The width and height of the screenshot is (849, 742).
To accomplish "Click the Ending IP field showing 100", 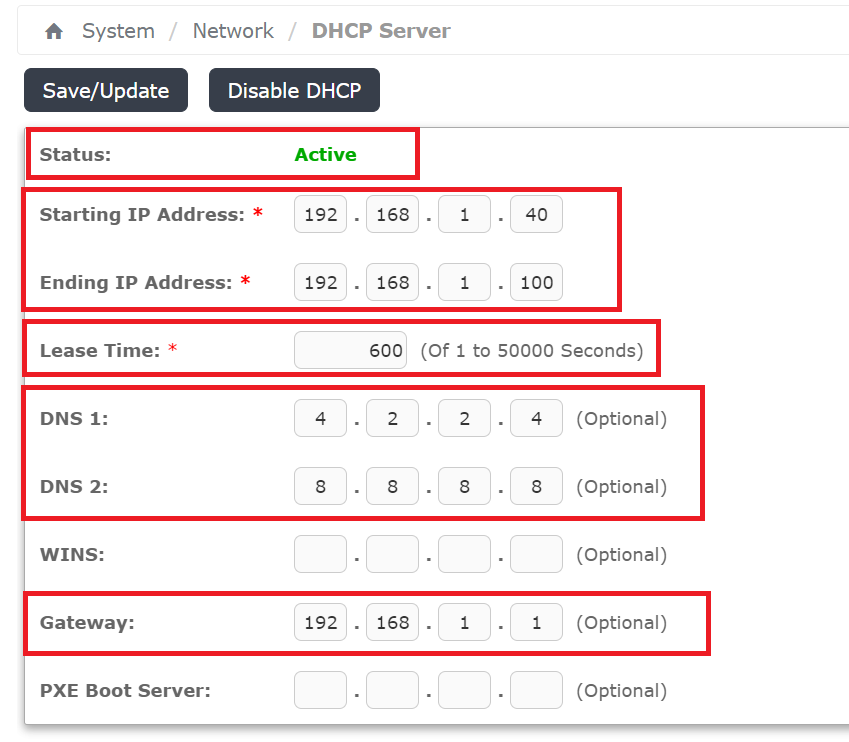I will tap(536, 282).
